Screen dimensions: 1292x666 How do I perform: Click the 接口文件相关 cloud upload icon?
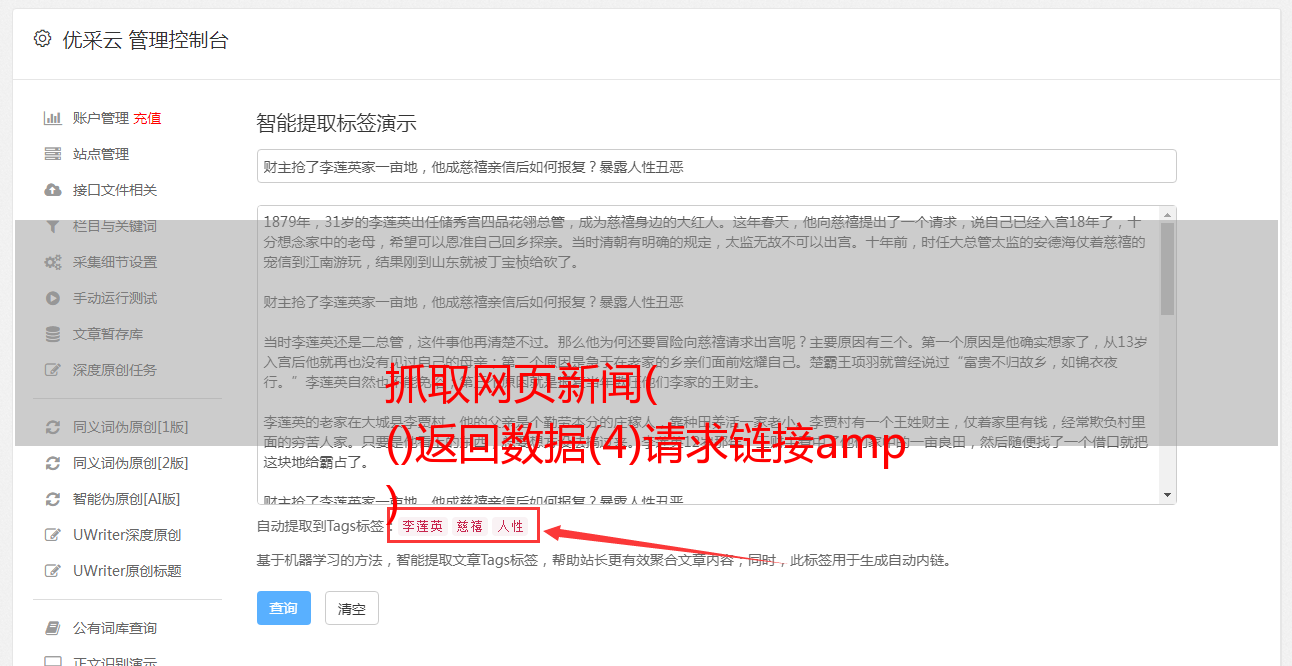pos(53,190)
